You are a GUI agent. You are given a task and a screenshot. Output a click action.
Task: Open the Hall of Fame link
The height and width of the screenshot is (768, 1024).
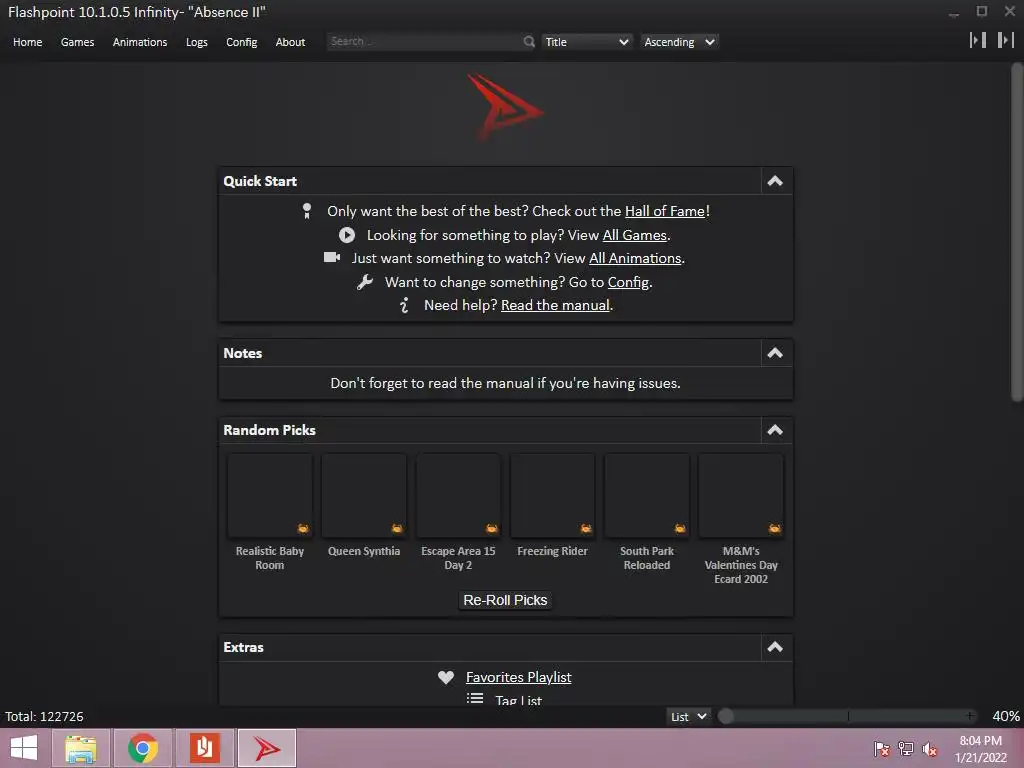coord(665,211)
